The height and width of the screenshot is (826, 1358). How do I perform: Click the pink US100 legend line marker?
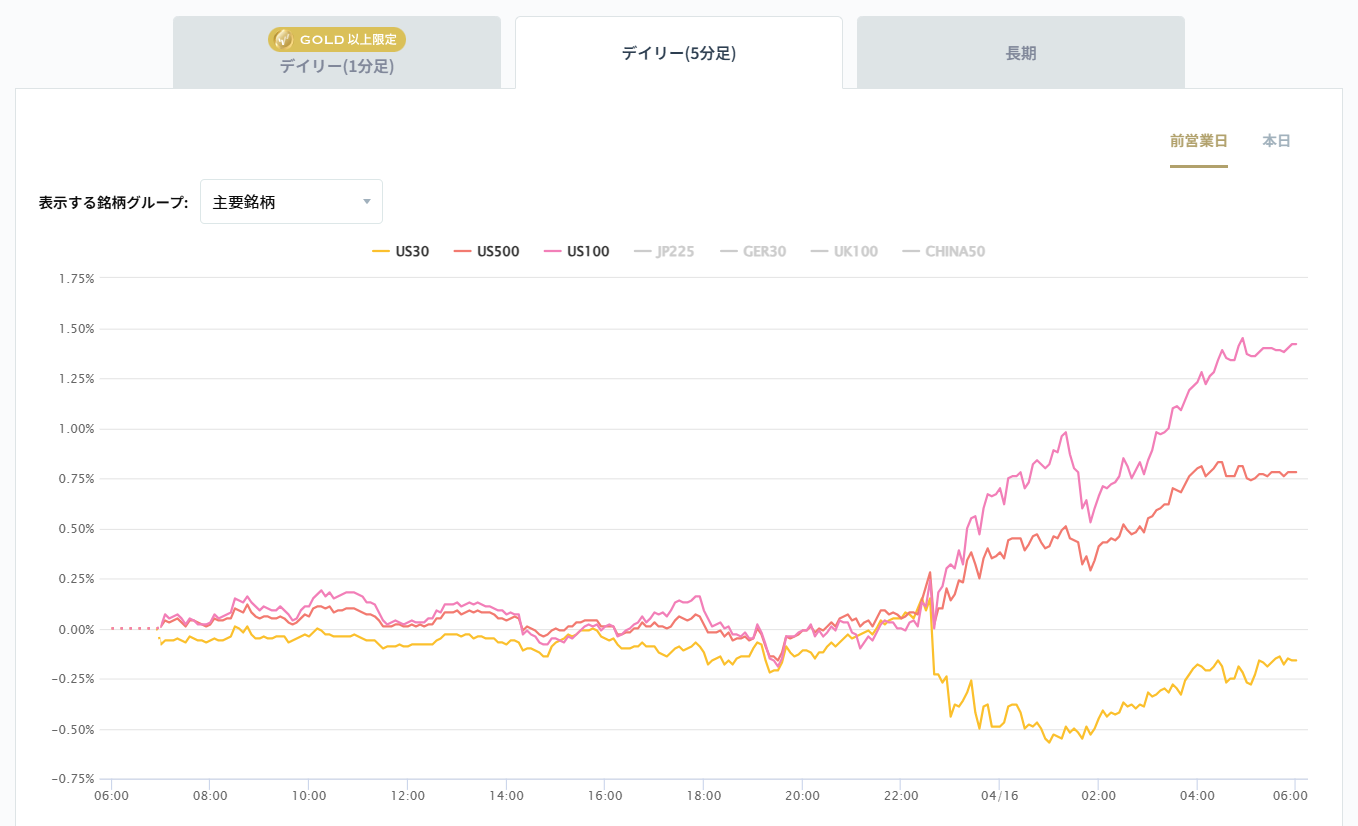(x=552, y=252)
